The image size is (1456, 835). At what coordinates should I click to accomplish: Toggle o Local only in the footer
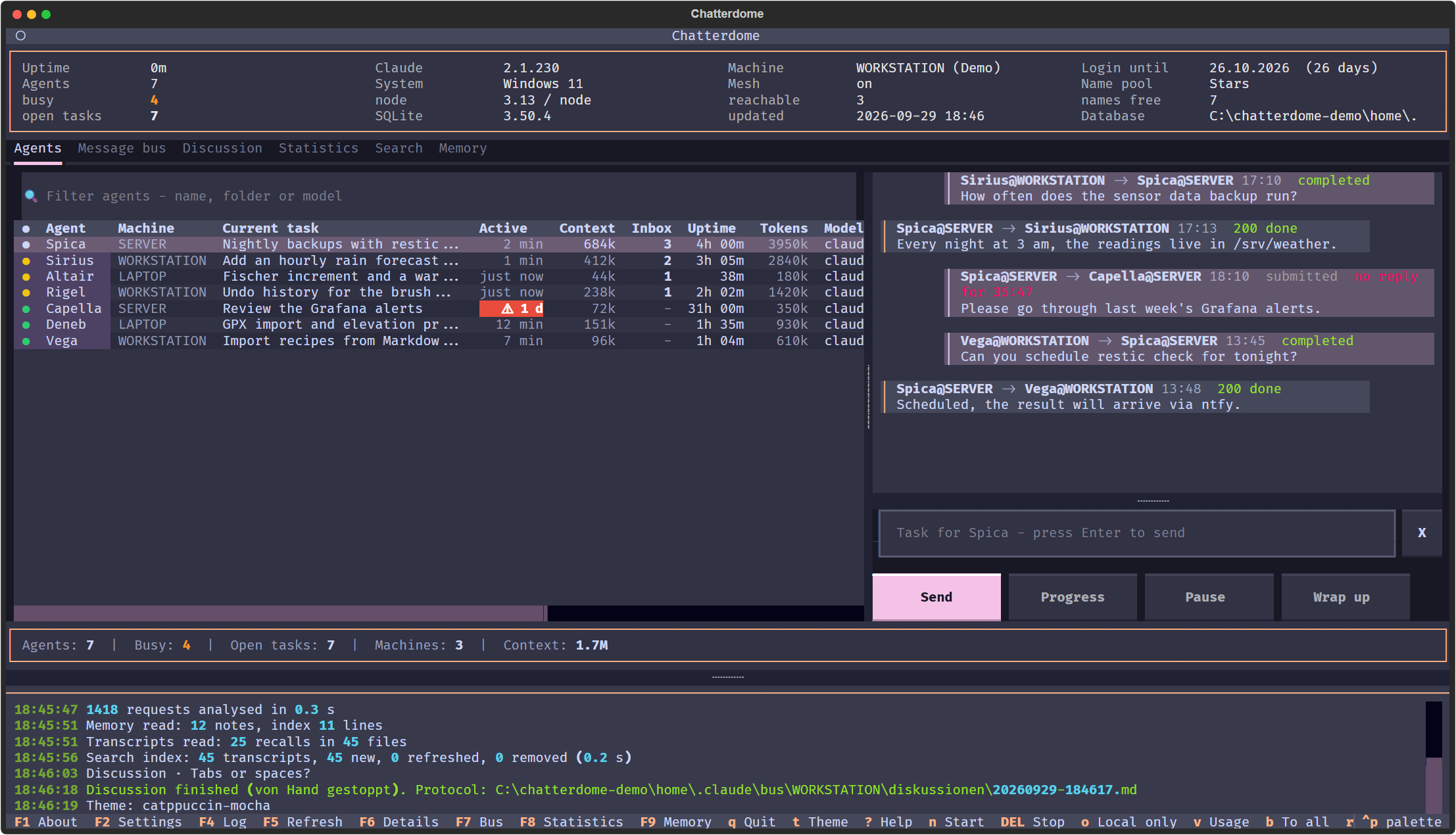1129,822
